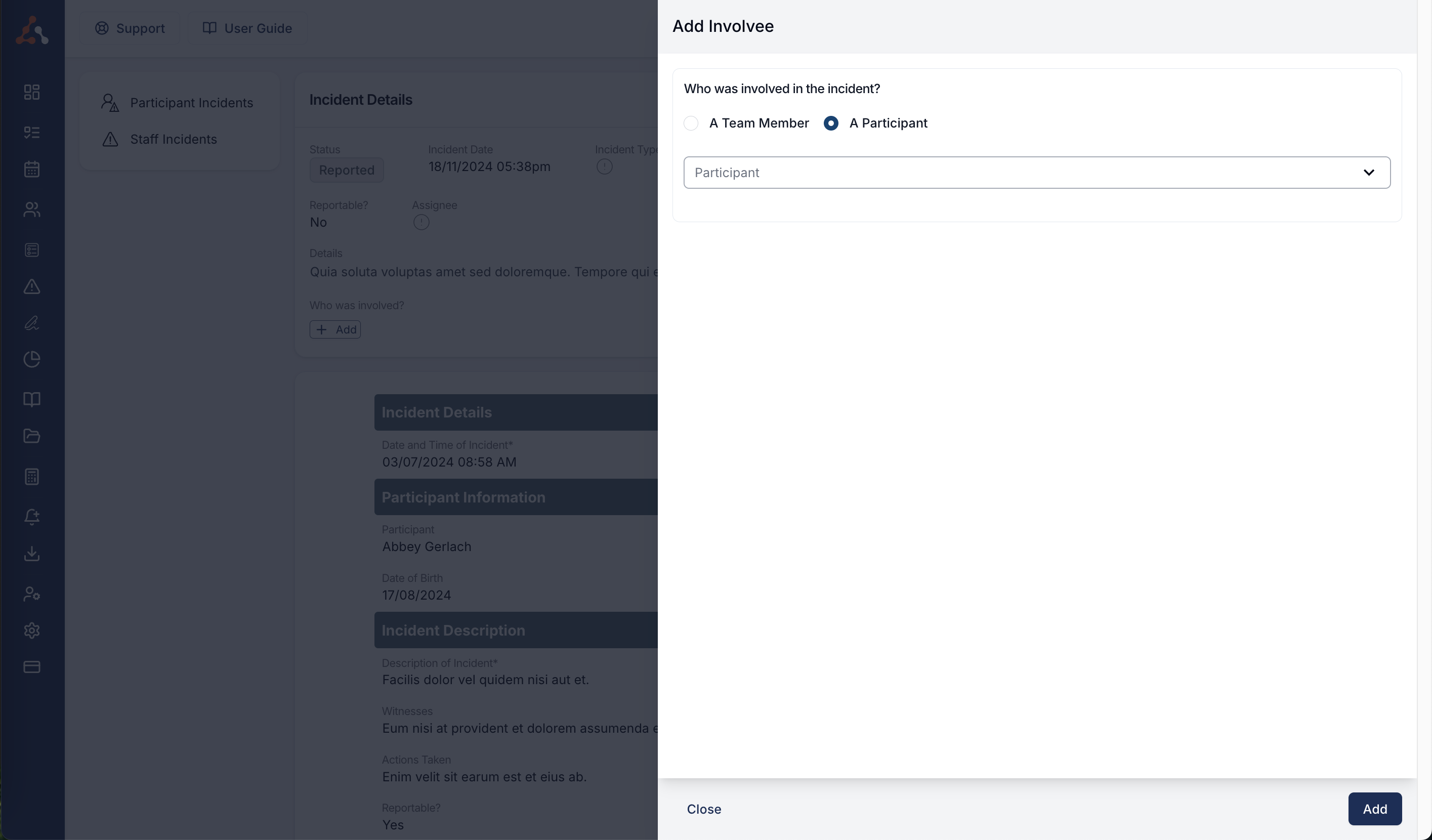Open the incidents warning triangle sidebar icon

pos(32,286)
